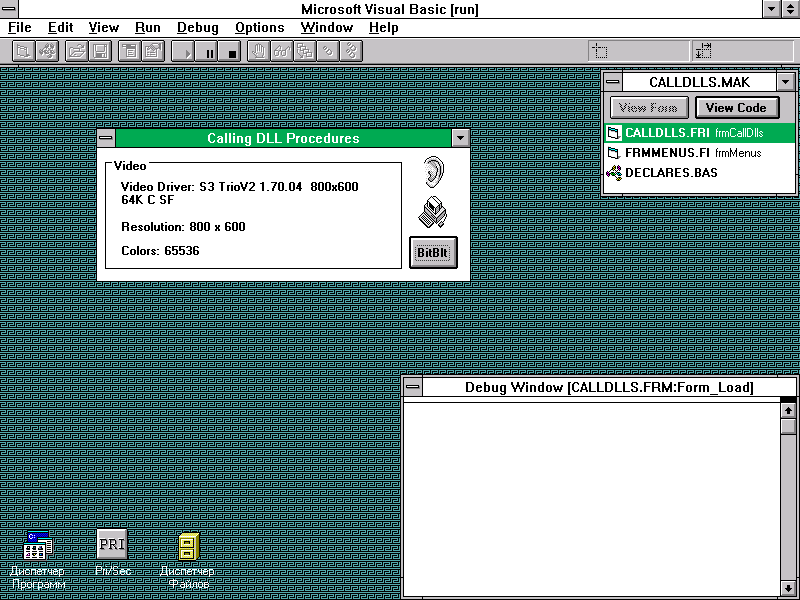Select DECLARES.BAS in the project list
The width and height of the screenshot is (800, 600).
coord(671,173)
